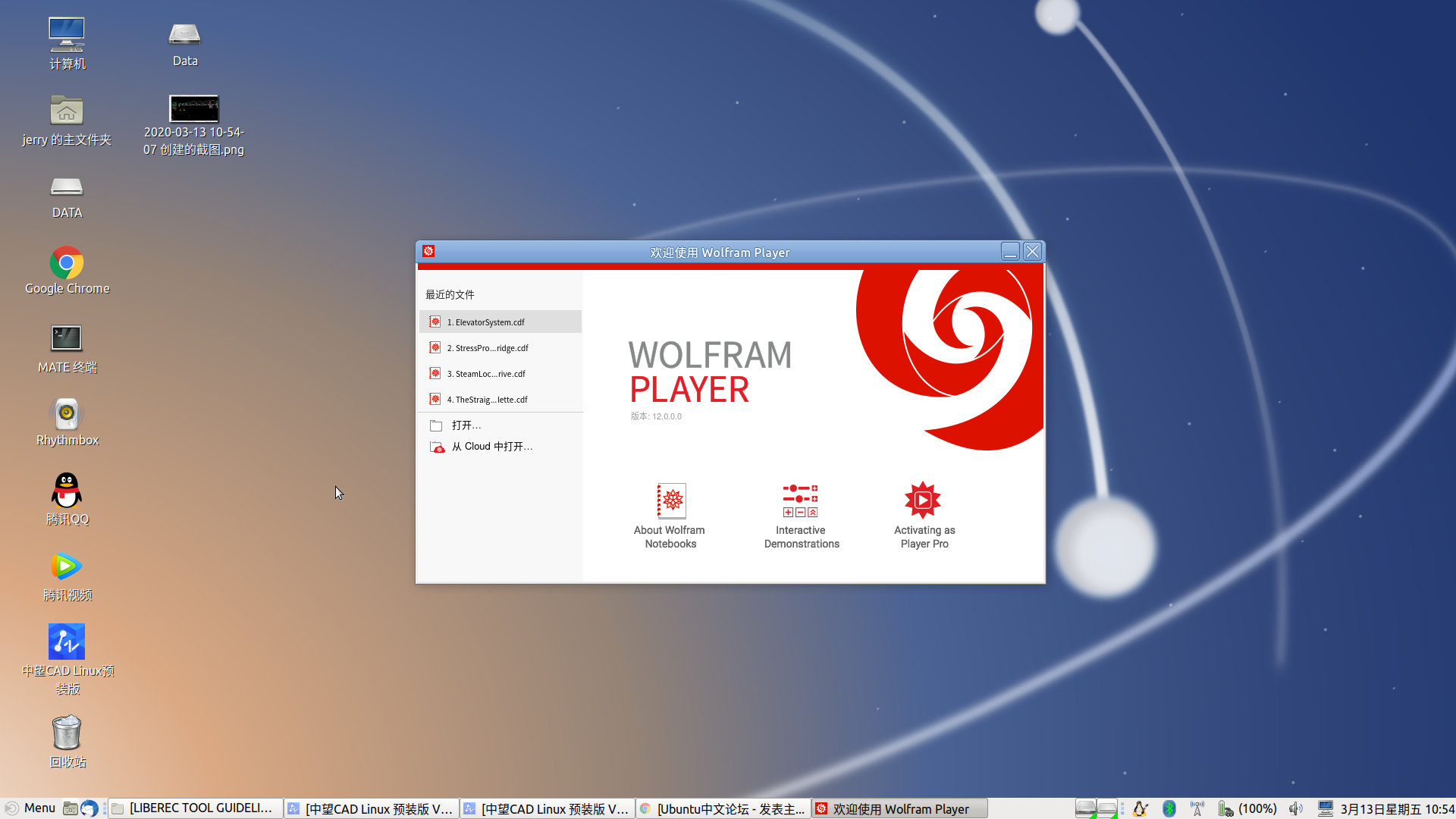The width and height of the screenshot is (1456, 819).
Task: Click the cdf file icon beside ElevatorSystem.cdf
Action: [x=435, y=322]
